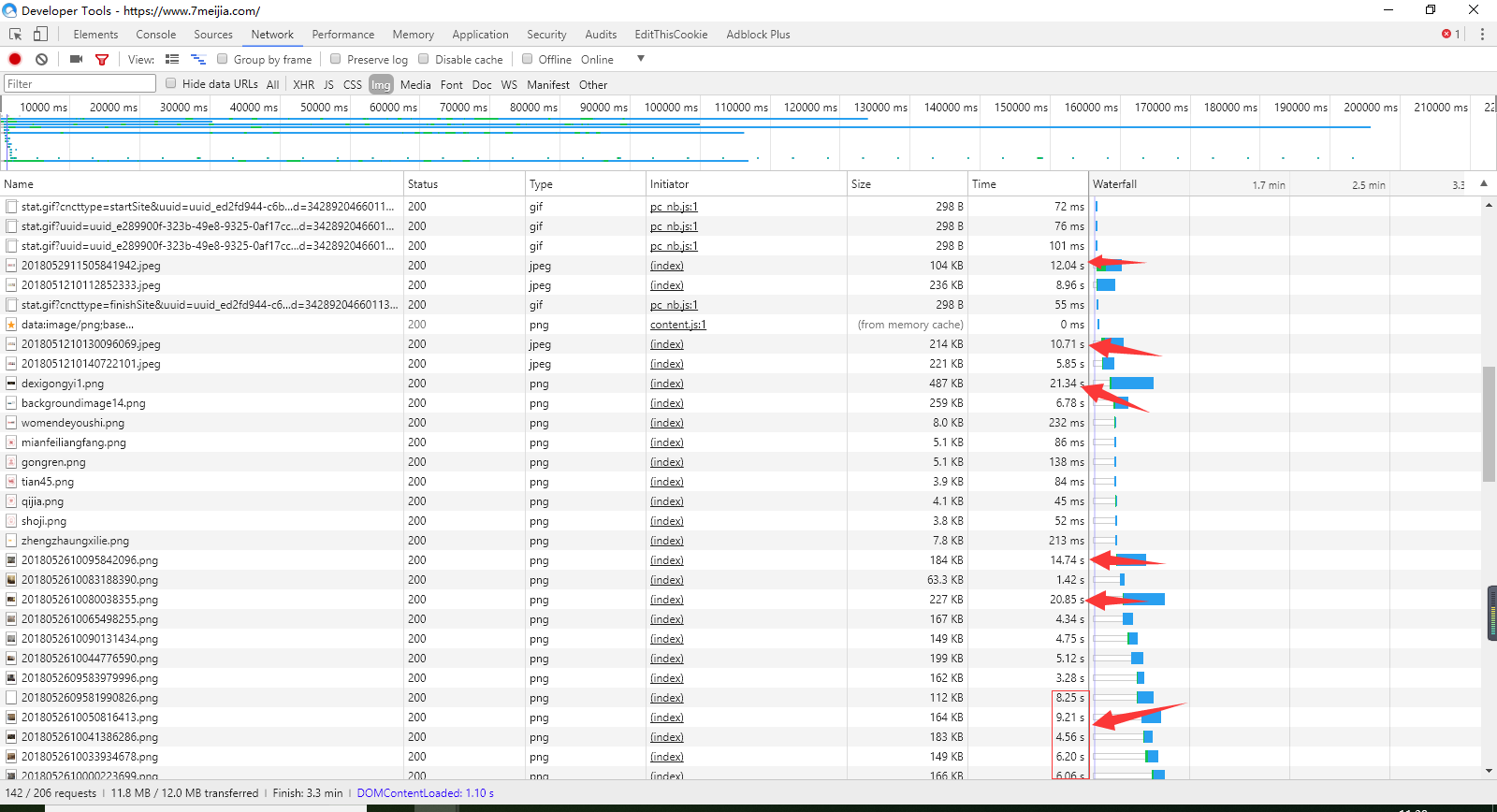This screenshot has width=1497, height=812.
Task: Tick the Hide data URLs checkbox
Action: point(171,83)
